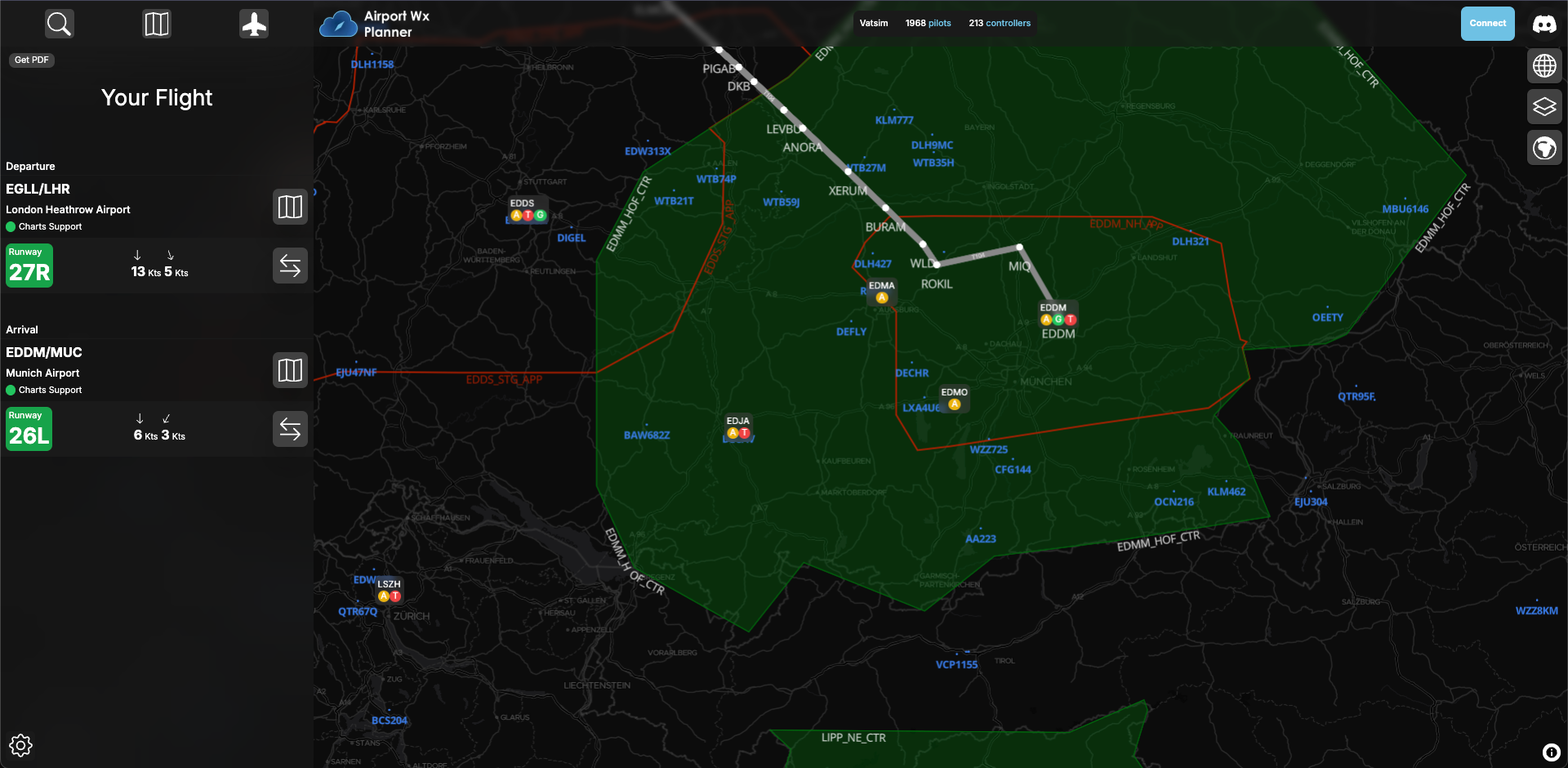Swap runway for arrival 26L
The height and width of the screenshot is (768, 1568).
click(x=290, y=429)
